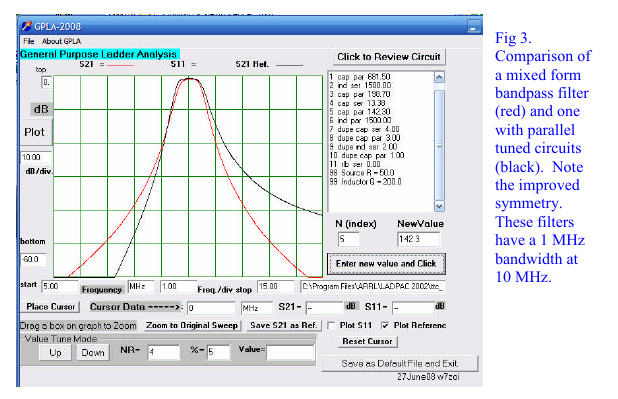This screenshot has height=399, width=618.
Task: Click the Place Cursor button
Action: click(x=50, y=307)
